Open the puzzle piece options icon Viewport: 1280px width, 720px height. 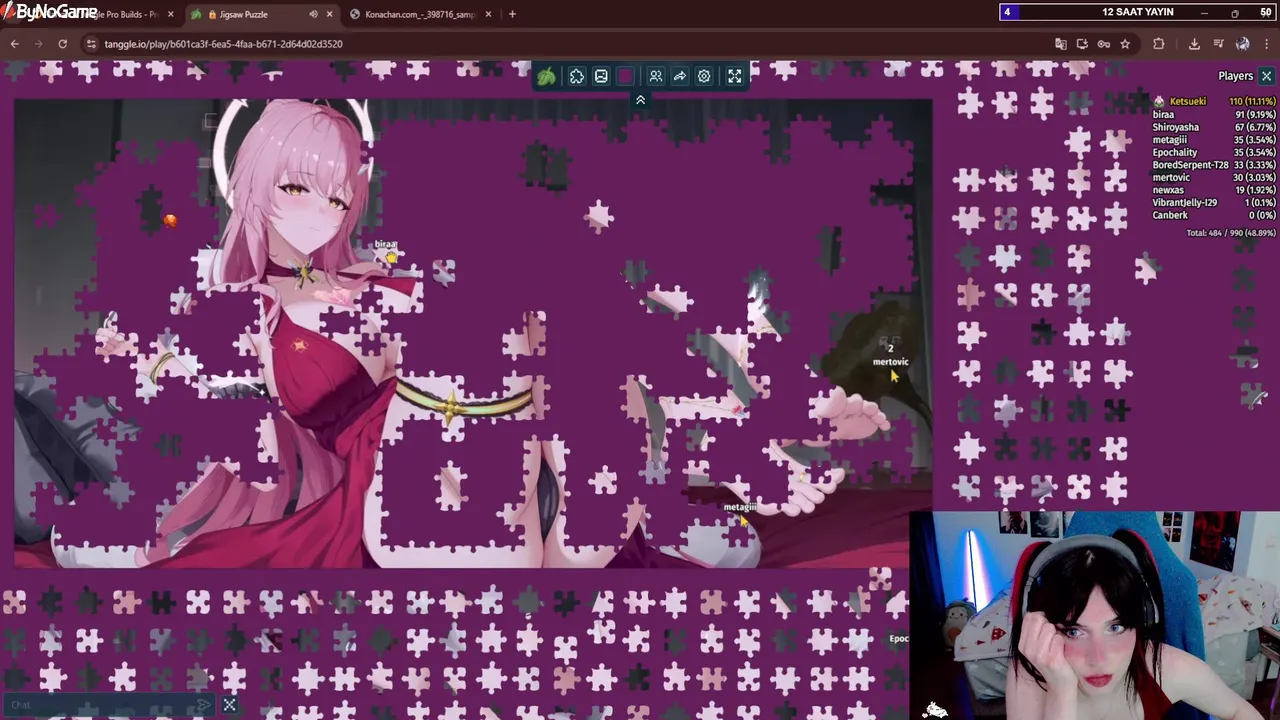(577, 76)
